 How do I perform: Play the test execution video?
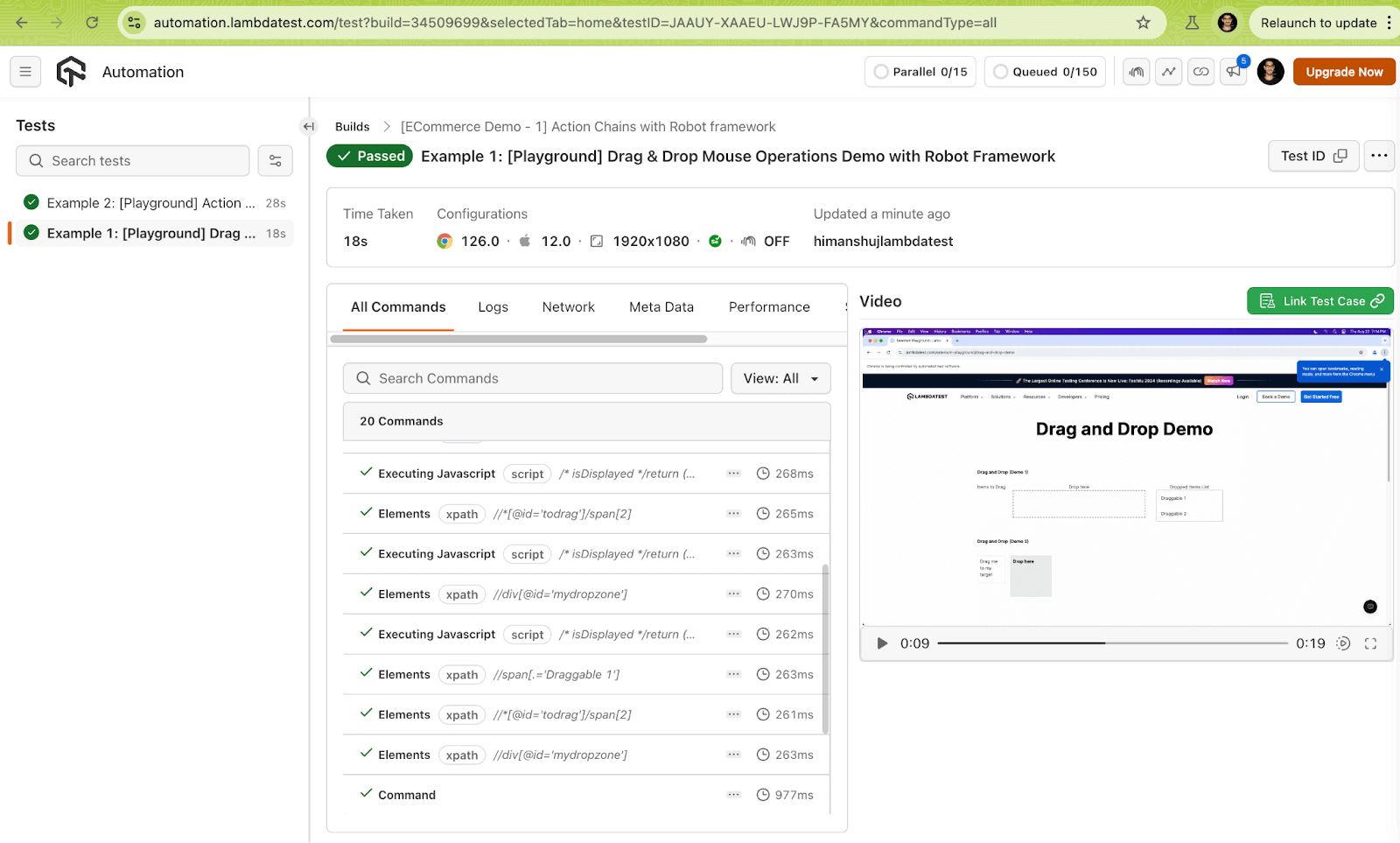pyautogui.click(x=881, y=643)
